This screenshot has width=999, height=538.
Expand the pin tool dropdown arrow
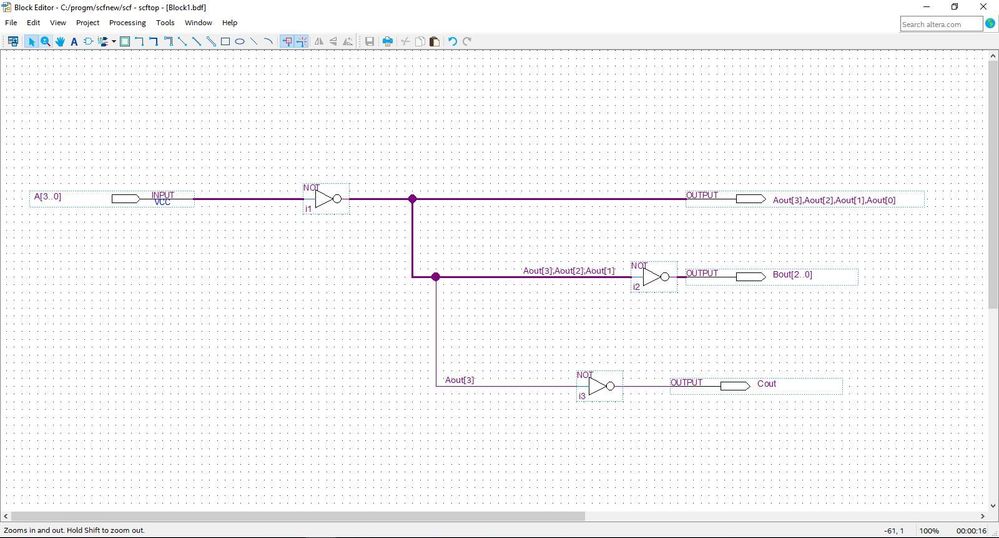click(x=114, y=41)
